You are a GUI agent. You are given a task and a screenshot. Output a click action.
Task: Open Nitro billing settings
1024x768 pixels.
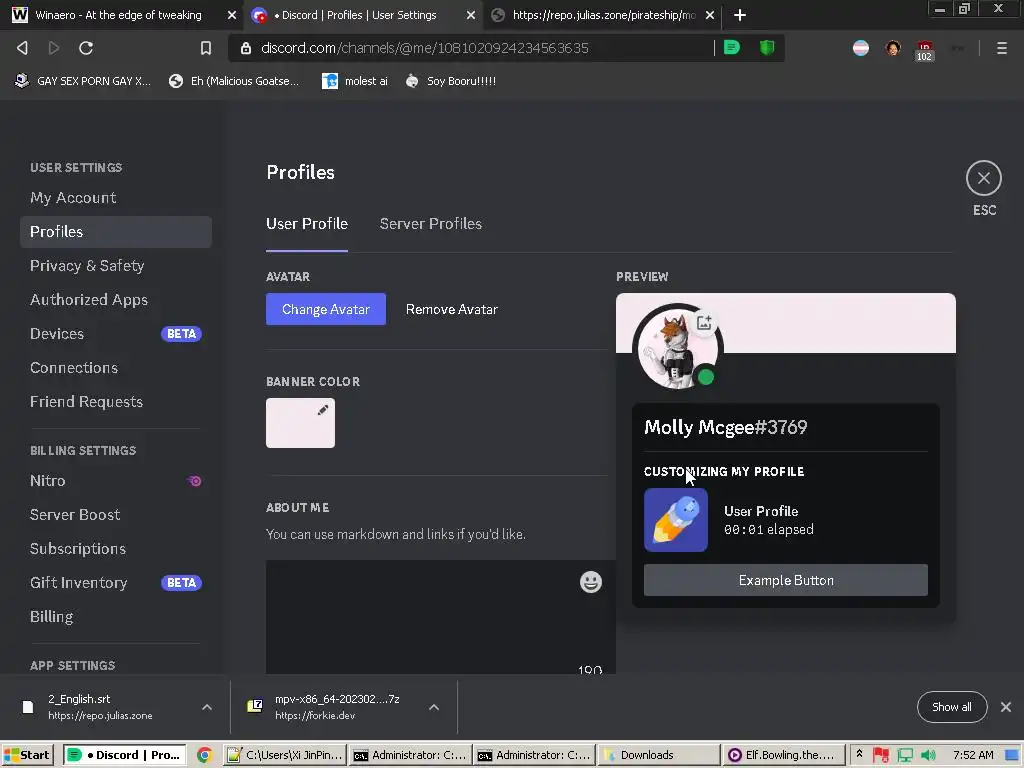click(116, 481)
